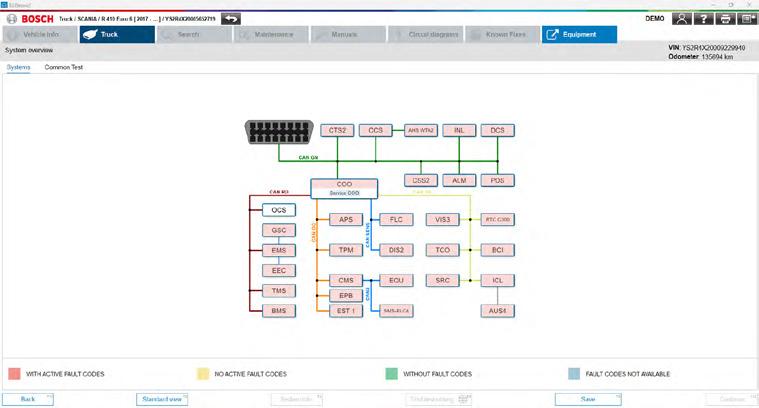Select the Truck tab
The width and height of the screenshot is (759, 408).
(x=117, y=34)
